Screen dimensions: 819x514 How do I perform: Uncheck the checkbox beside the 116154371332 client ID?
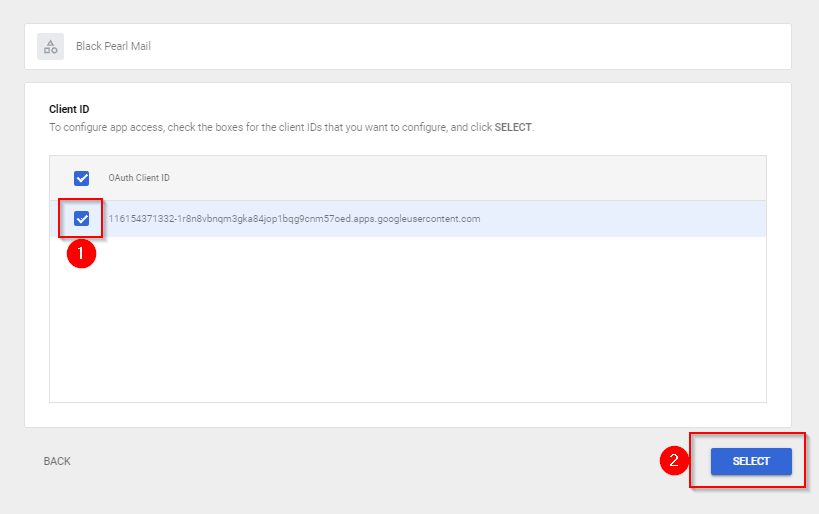[82, 219]
